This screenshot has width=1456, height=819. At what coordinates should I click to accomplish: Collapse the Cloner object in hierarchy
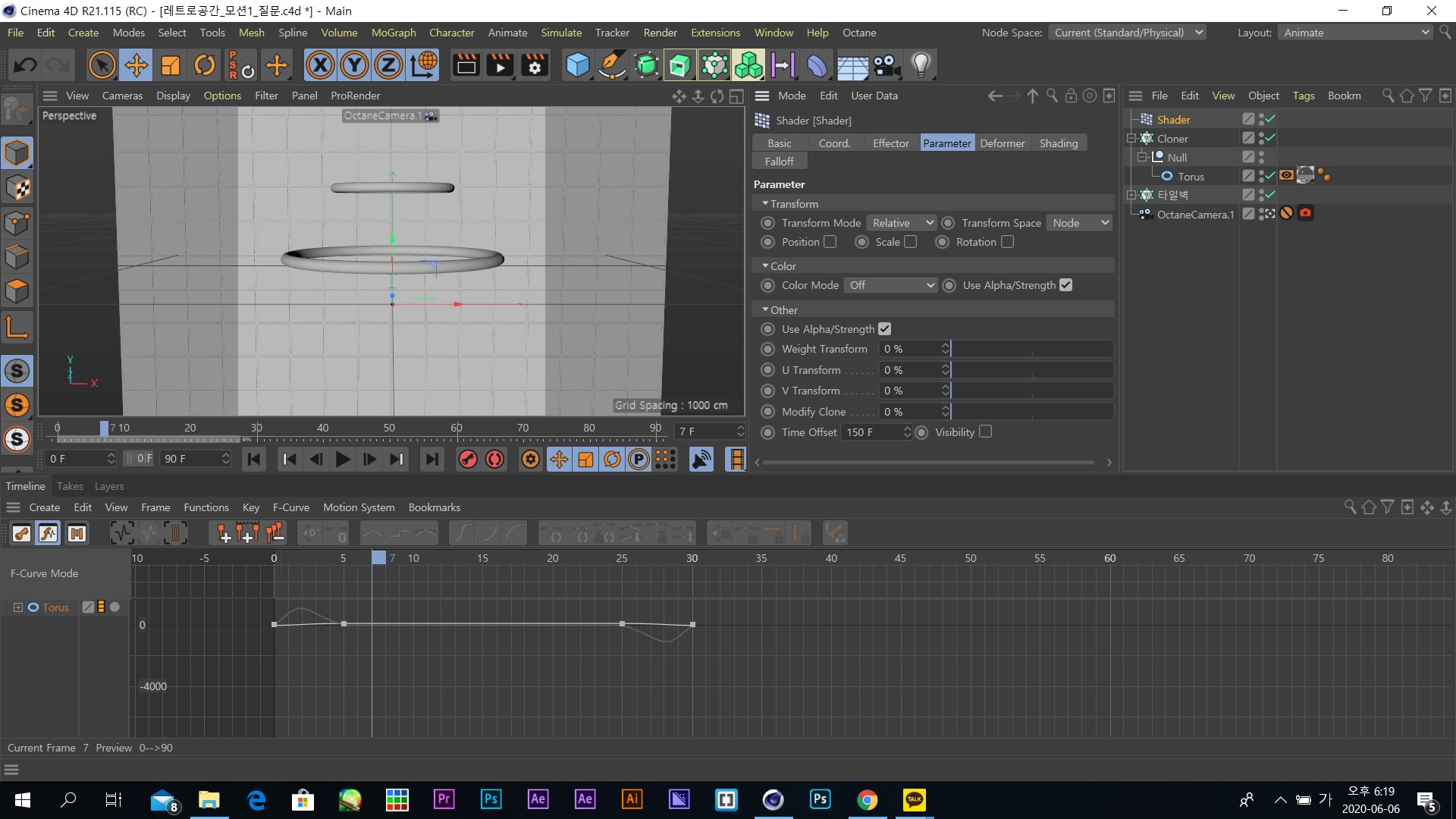point(1131,139)
